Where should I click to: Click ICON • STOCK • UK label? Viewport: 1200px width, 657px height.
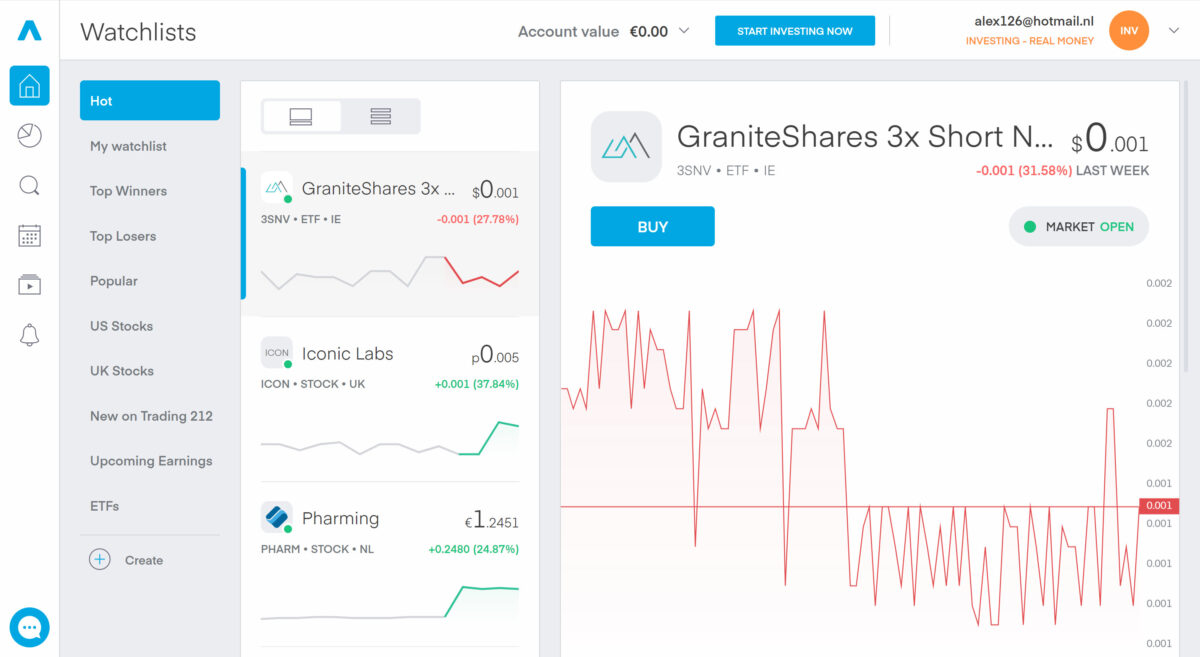[x=313, y=384]
